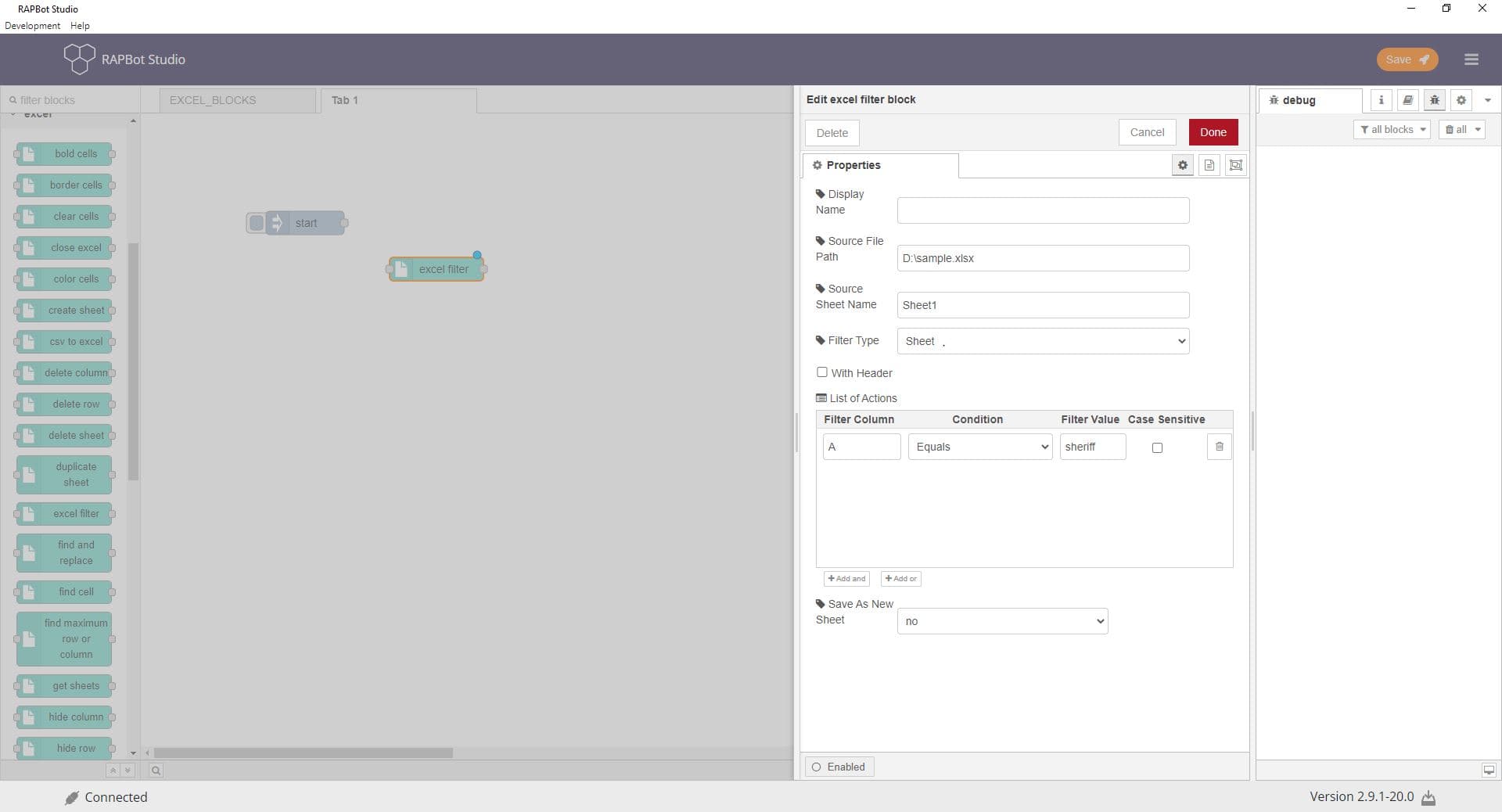Open the Help menu
Image resolution: width=1502 pixels, height=812 pixels.
80,25
